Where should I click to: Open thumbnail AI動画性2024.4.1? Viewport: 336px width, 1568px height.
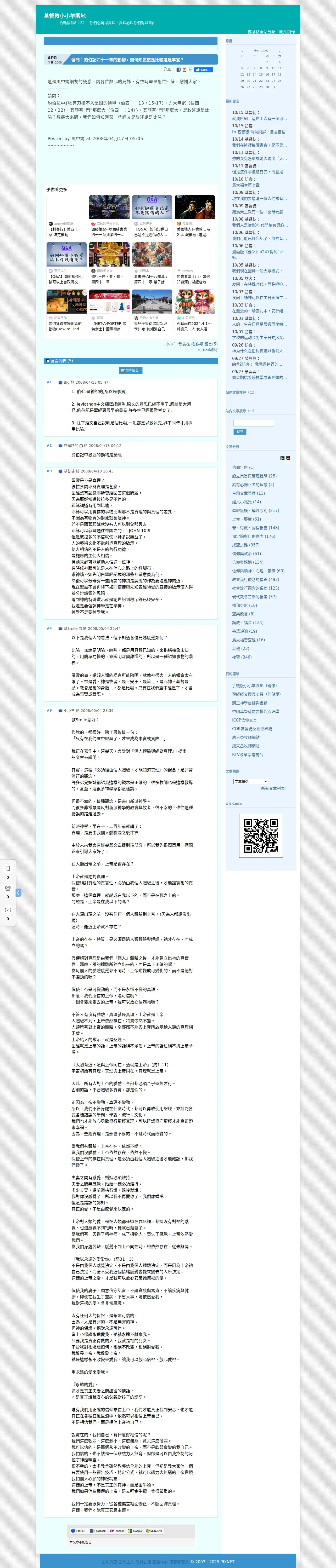point(194,310)
